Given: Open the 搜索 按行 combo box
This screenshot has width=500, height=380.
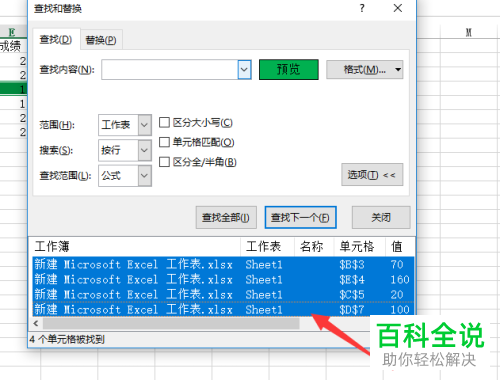Looking at the screenshot, I should tap(125, 150).
